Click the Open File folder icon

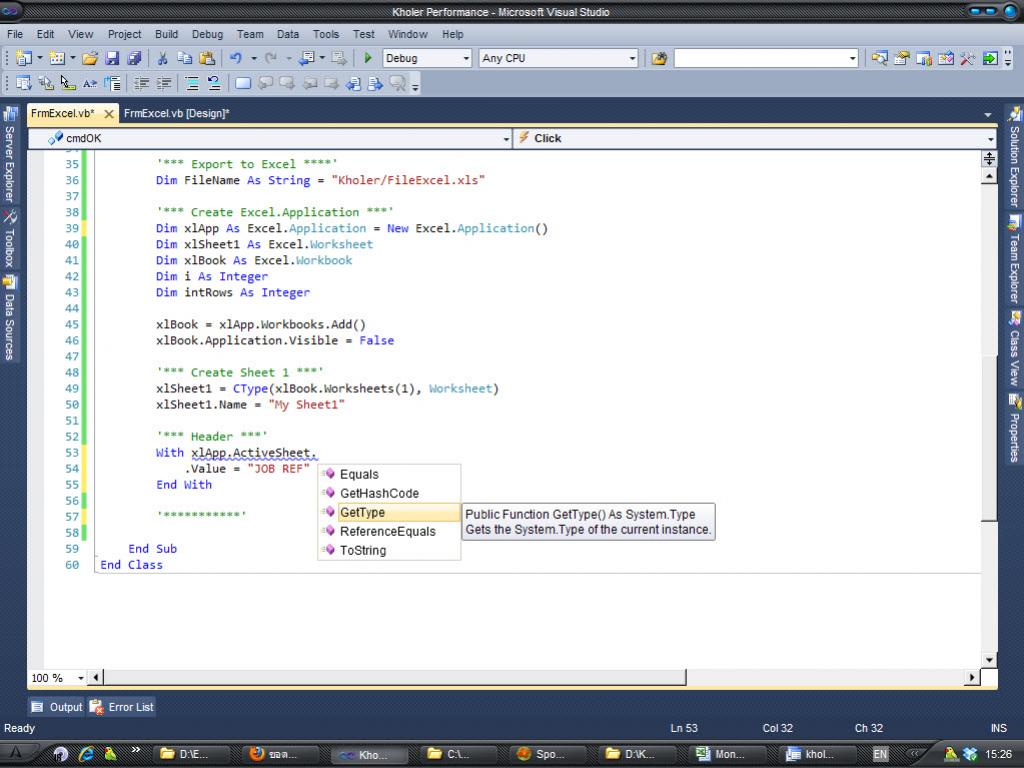(x=90, y=58)
